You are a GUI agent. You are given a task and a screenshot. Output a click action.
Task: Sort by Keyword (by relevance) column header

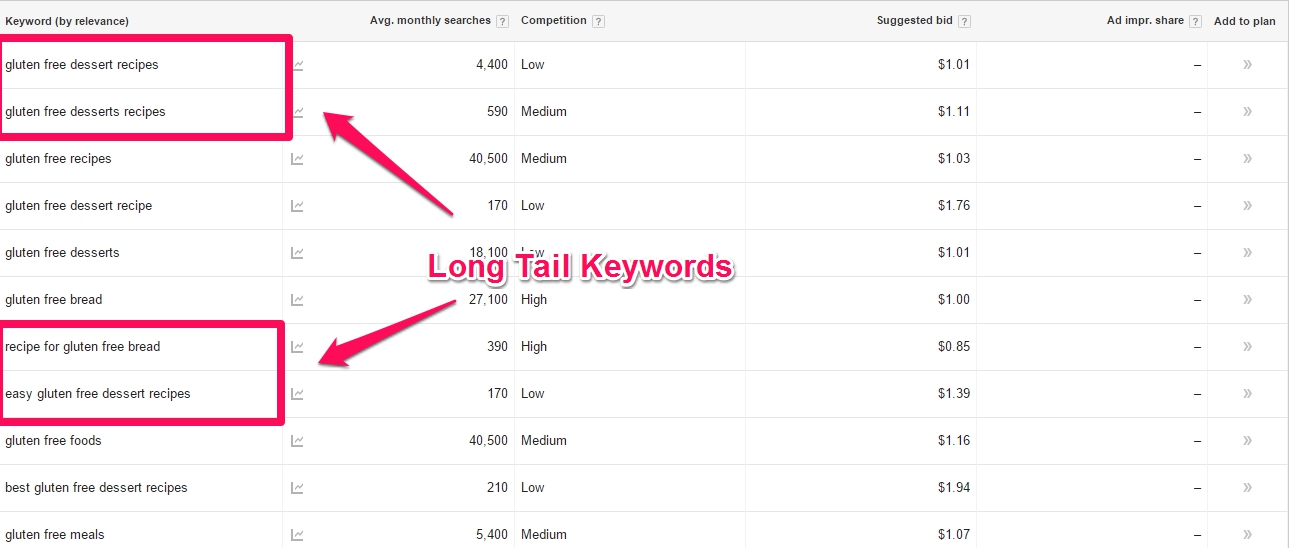67,21
